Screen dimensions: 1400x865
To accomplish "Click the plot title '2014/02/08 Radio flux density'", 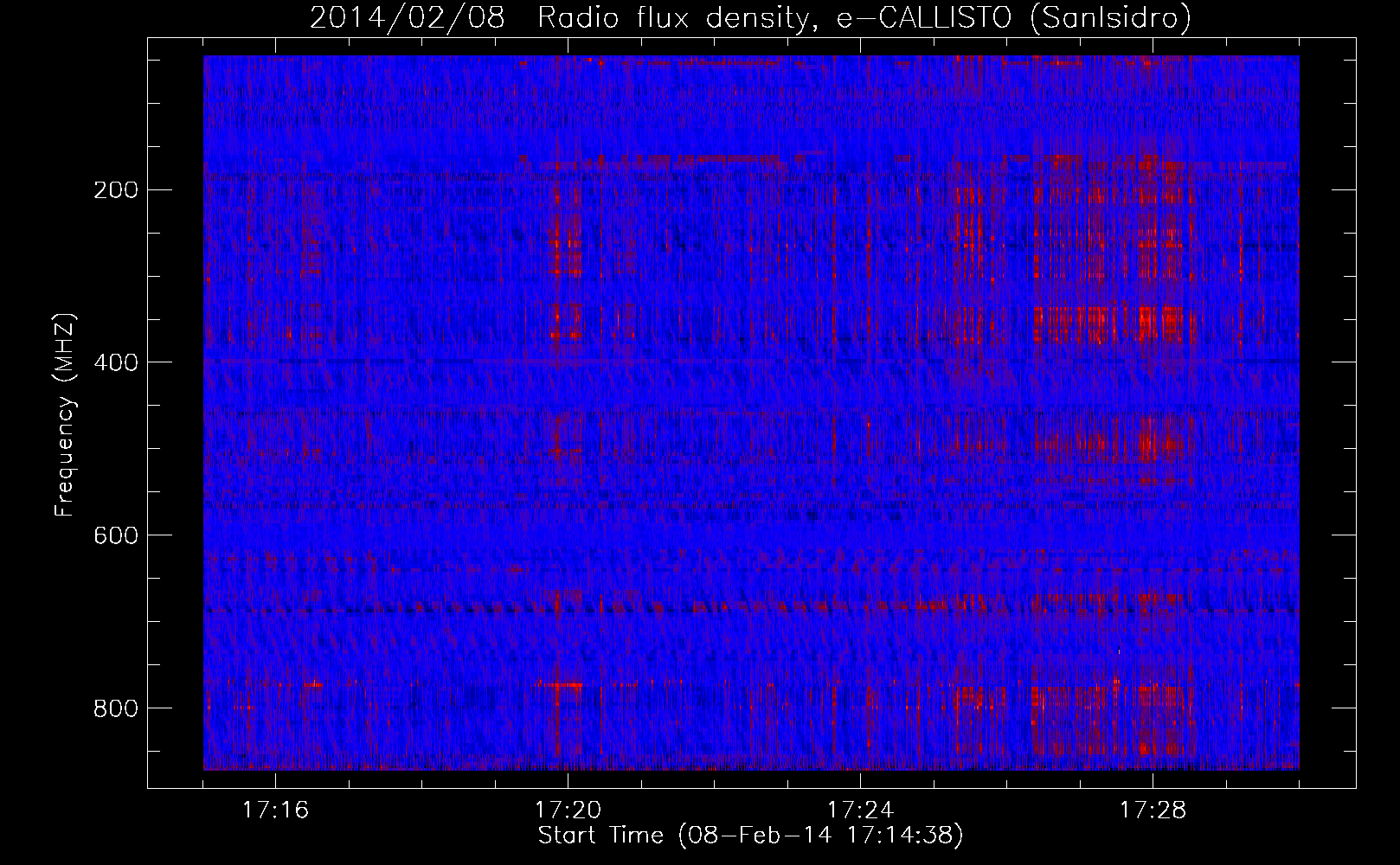I will 750,17.
